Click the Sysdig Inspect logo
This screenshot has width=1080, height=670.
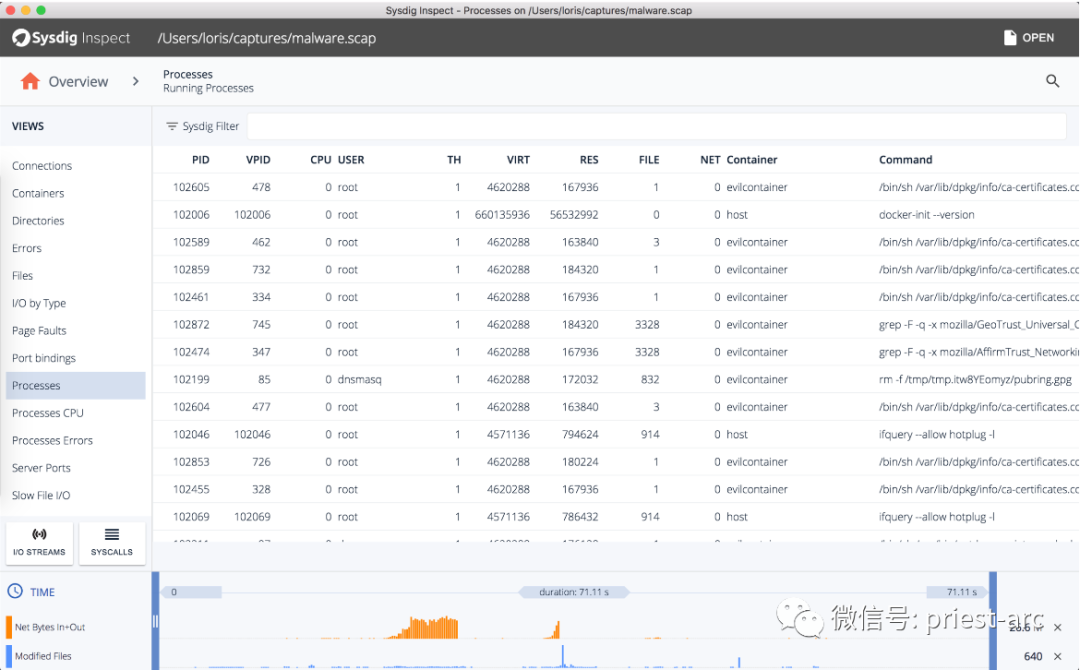coord(71,38)
